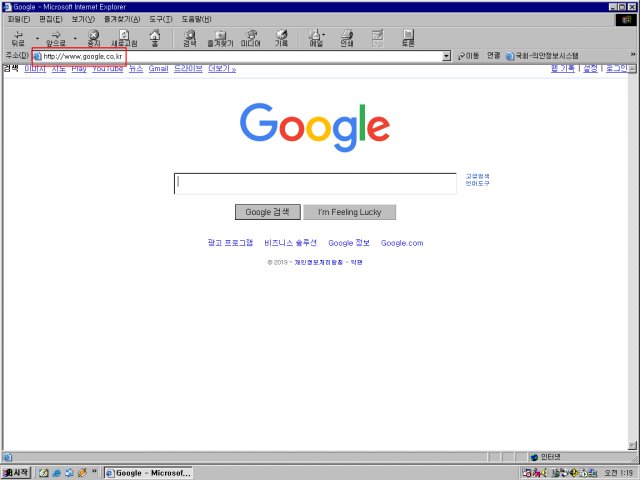
Task: Open the 도구(T) menu
Action: point(160,19)
